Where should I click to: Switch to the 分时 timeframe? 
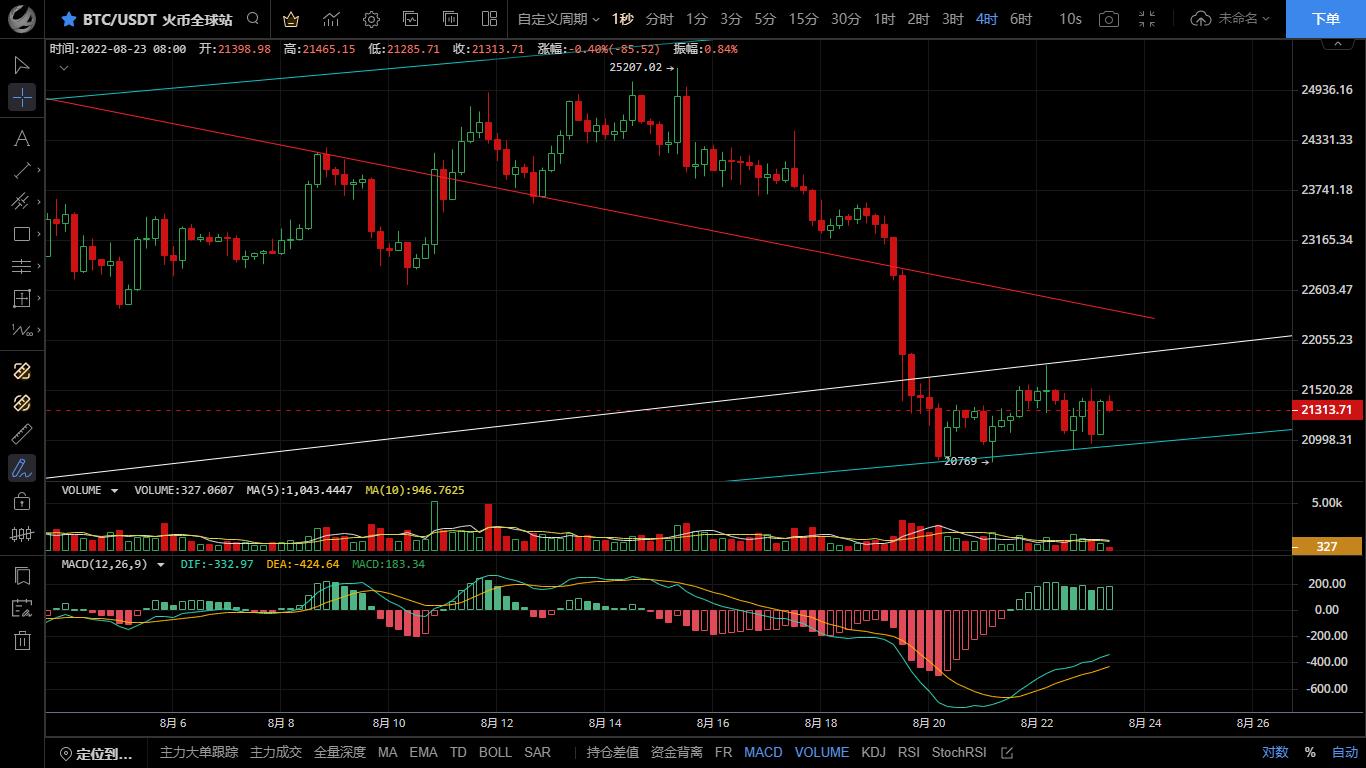[659, 19]
